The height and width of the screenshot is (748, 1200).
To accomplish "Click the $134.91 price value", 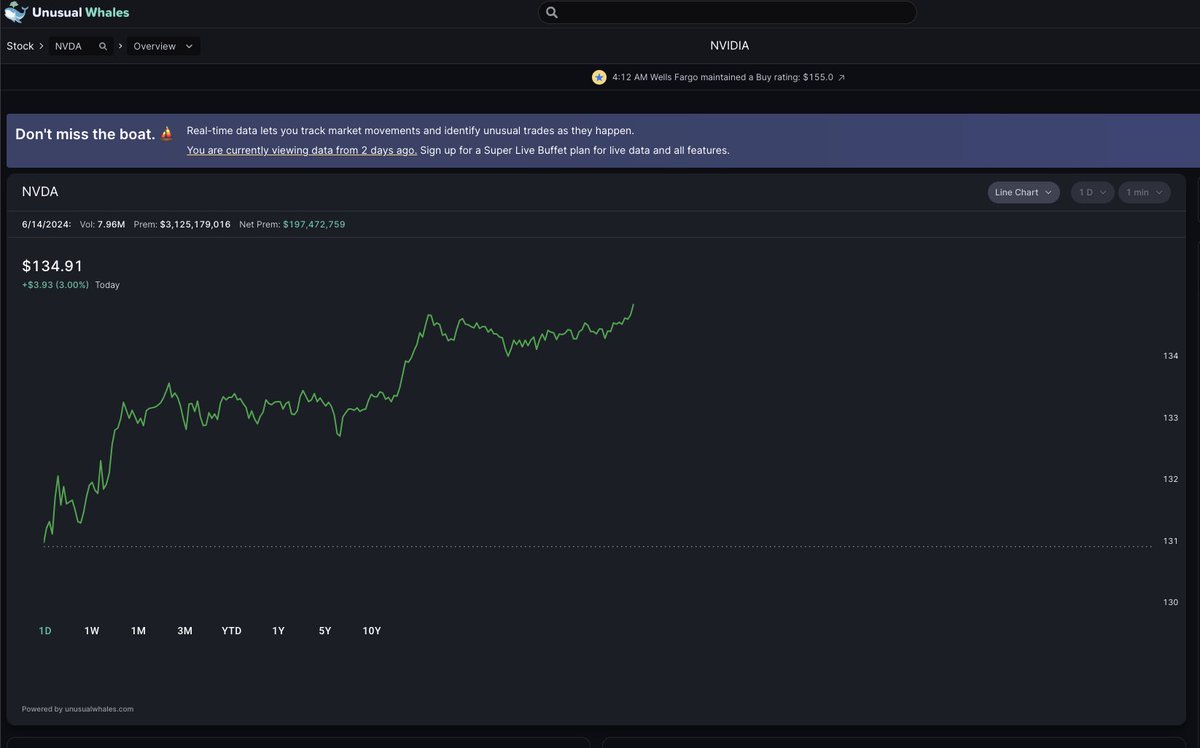I will coord(52,266).
